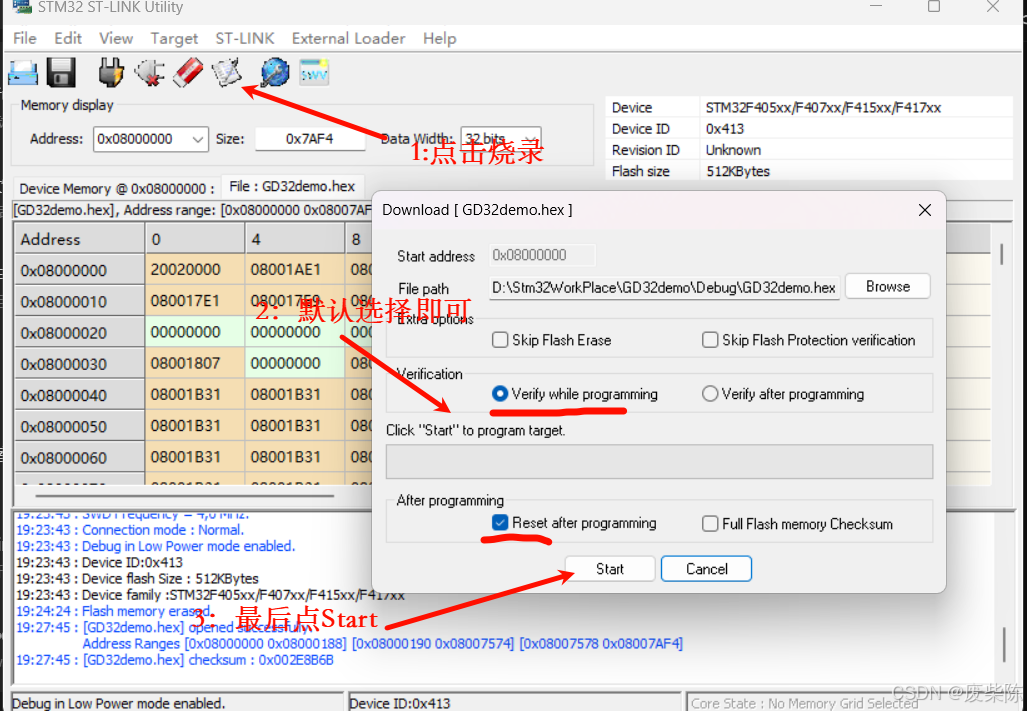This screenshot has width=1027, height=711.
Task: Click memory cell 08001807
Action: tap(195, 363)
